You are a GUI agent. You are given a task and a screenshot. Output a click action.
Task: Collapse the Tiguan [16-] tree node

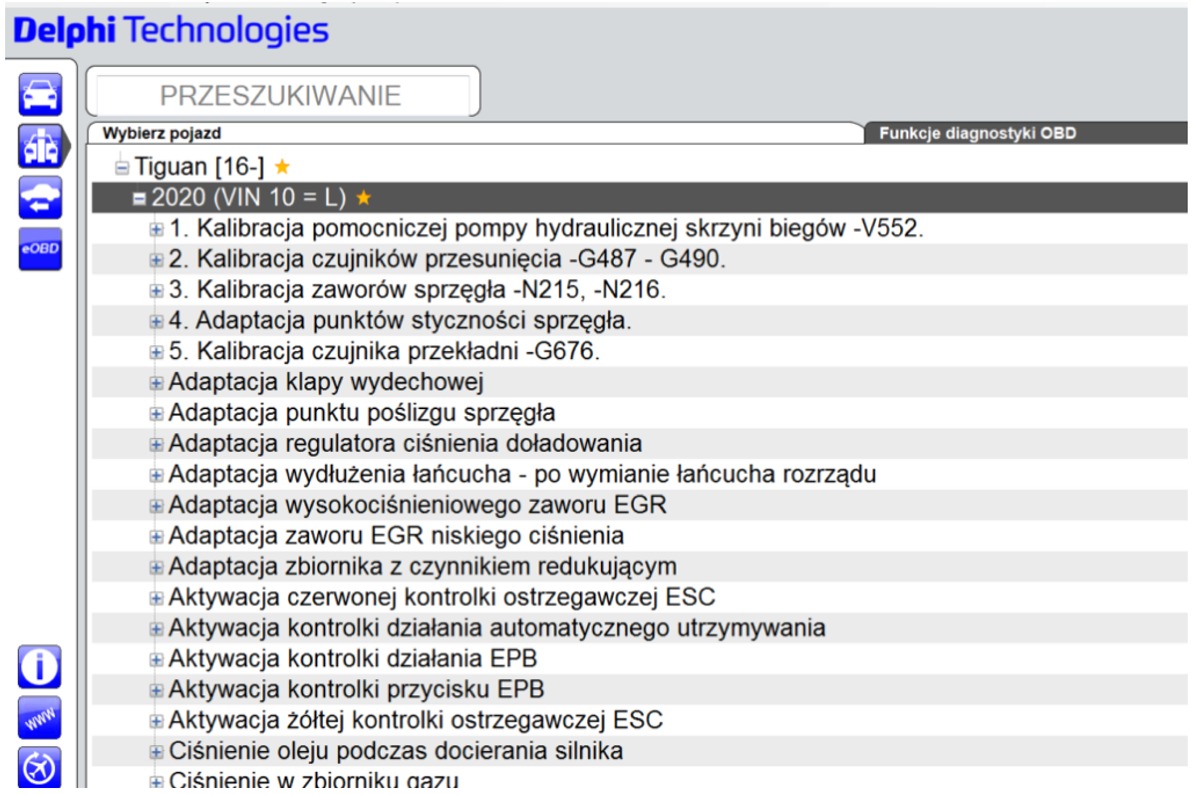coord(122,167)
